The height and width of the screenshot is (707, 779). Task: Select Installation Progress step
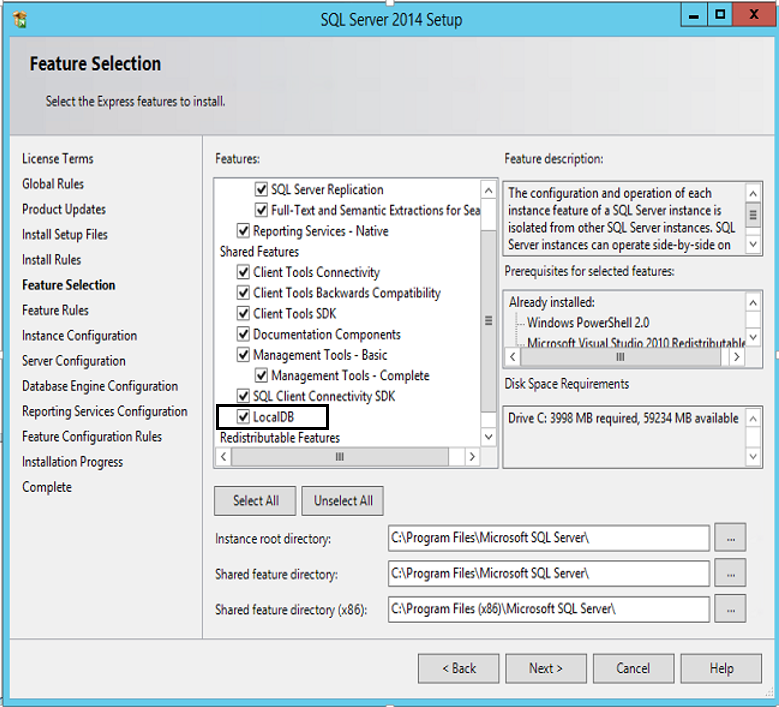pyautogui.click(x=73, y=462)
